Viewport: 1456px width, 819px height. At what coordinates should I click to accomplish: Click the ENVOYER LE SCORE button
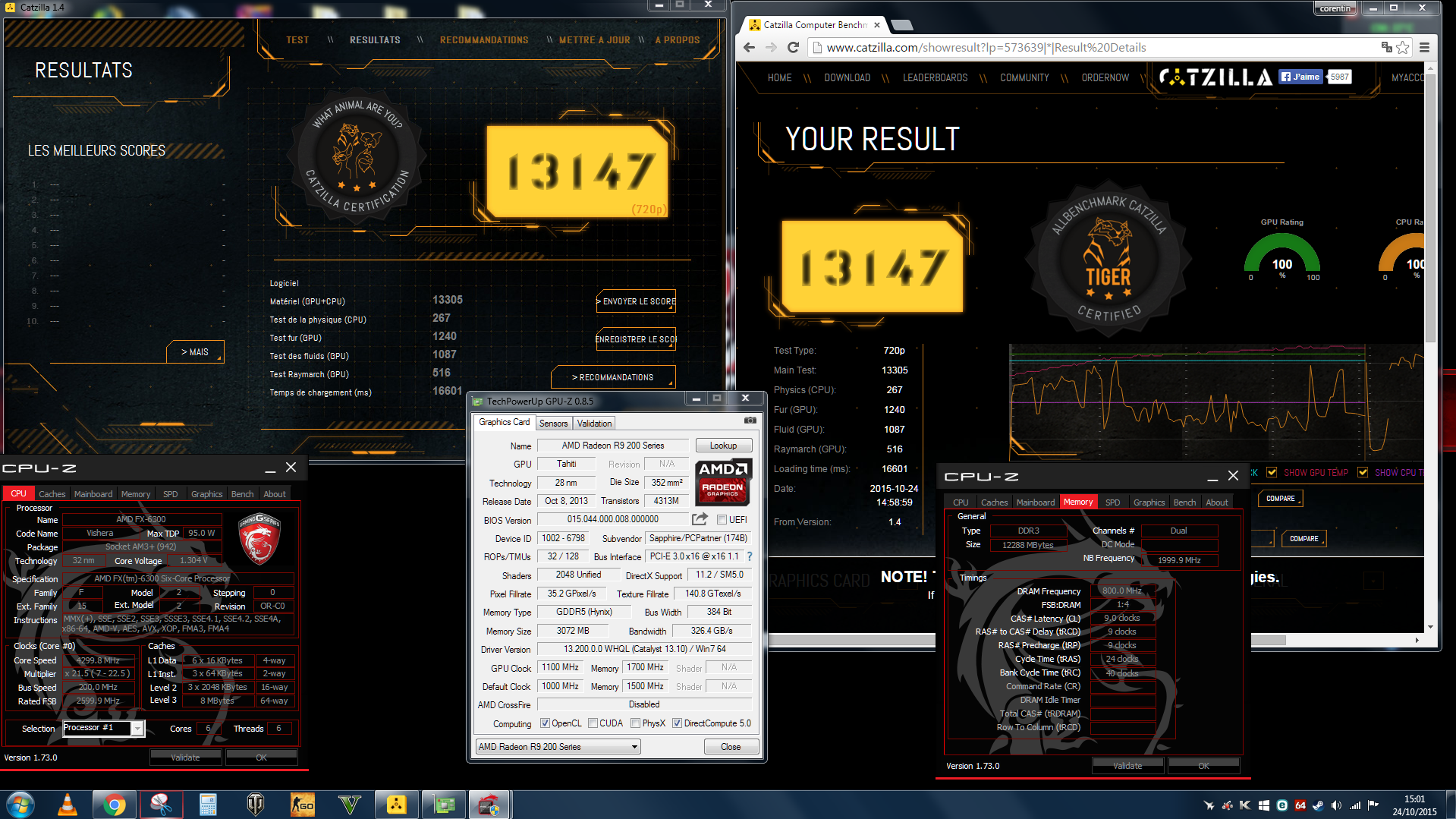[637, 301]
